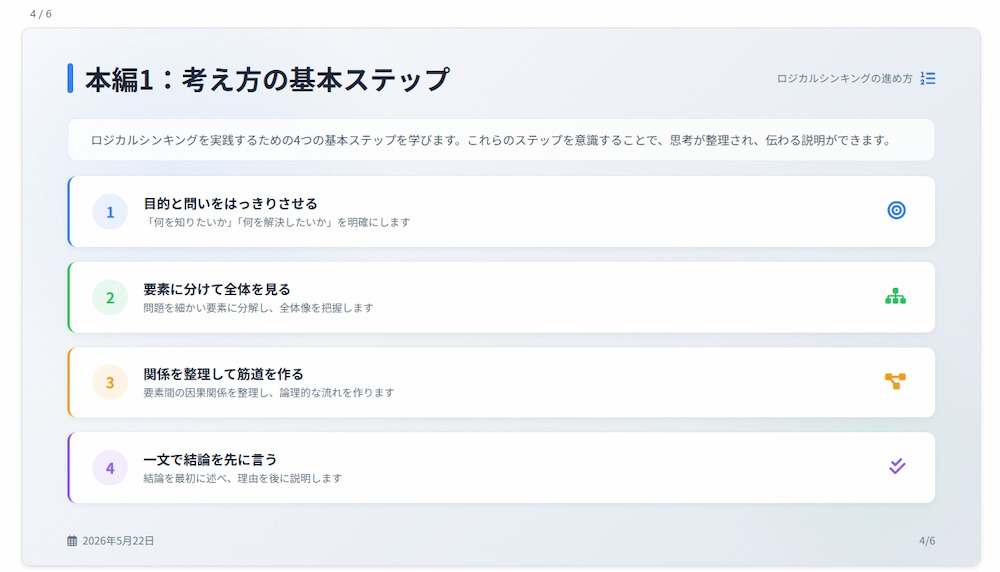Viewport: 1000px width, 572px height.
Task: Open step card 関係を整理して筋道を作る
Action: tap(501, 382)
